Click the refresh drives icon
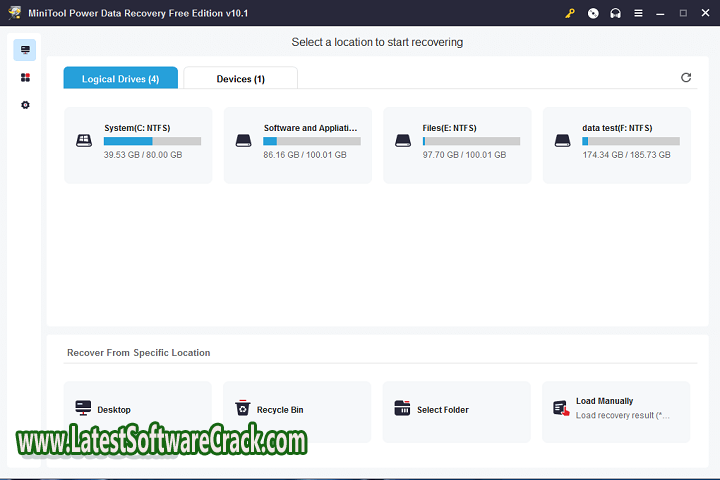Image resolution: width=720 pixels, height=480 pixels. (686, 78)
